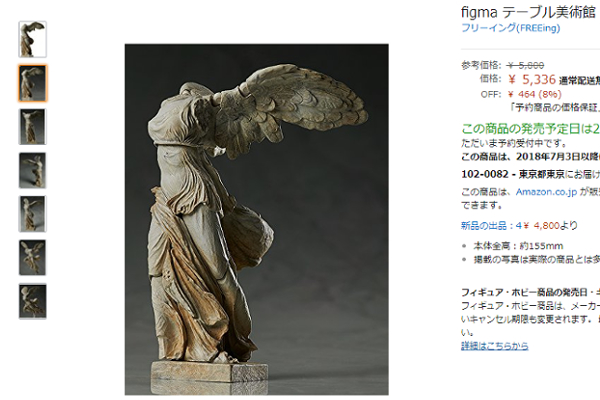Click the ¥ 464 (8%) discount amount
This screenshot has width=600, height=400.
click(x=535, y=94)
